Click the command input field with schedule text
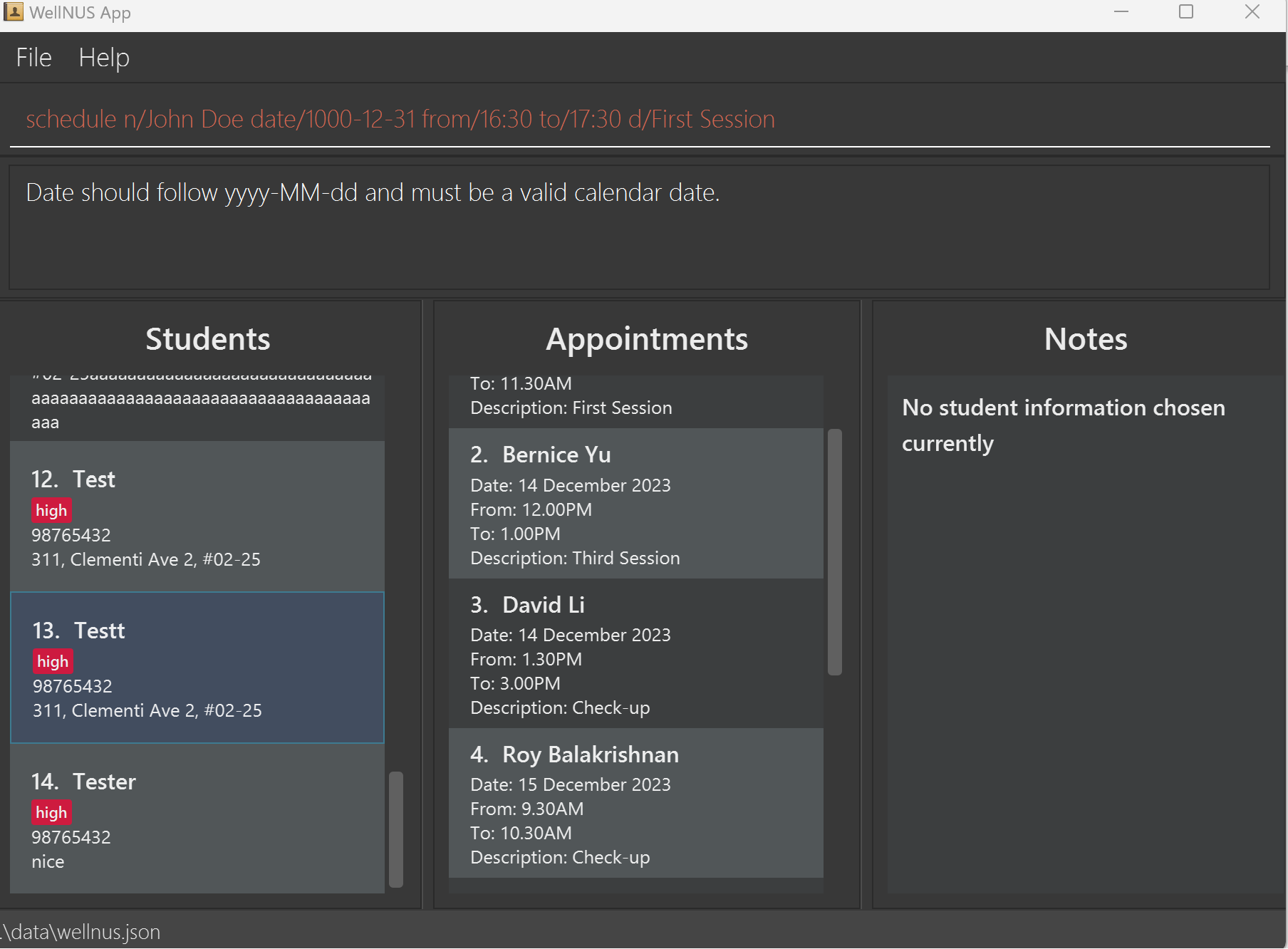The height and width of the screenshot is (949, 1288). tap(639, 119)
